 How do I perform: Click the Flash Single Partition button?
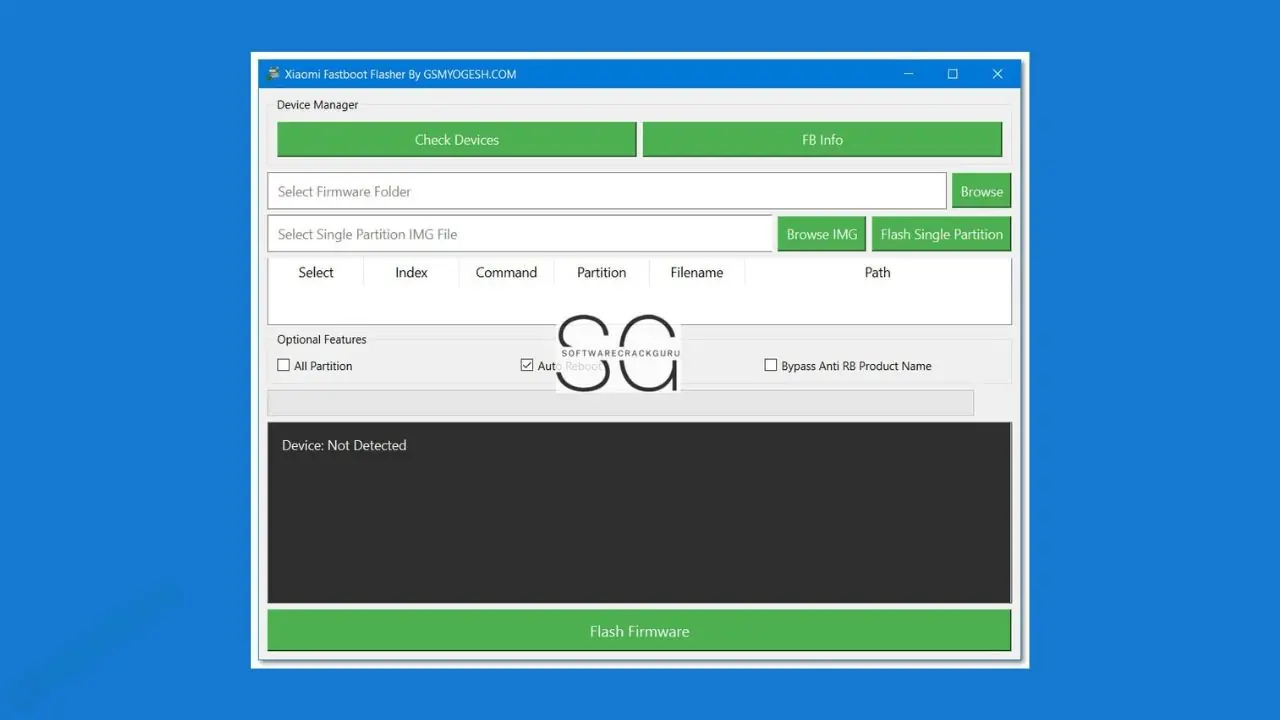click(941, 233)
